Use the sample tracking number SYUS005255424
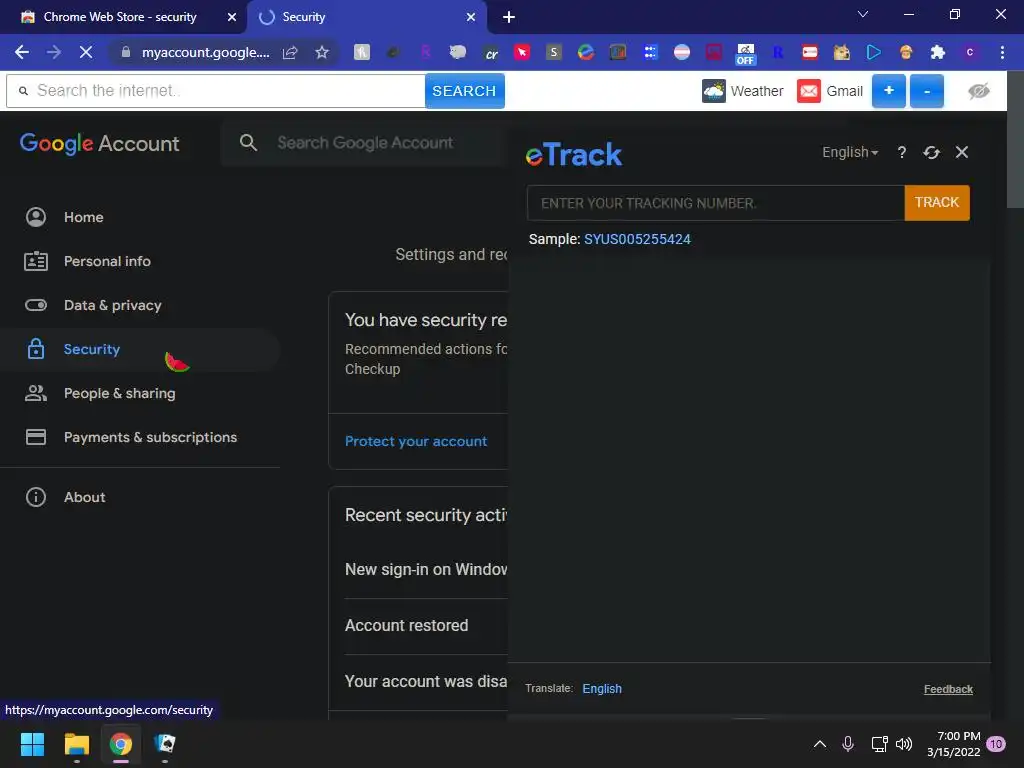 tap(637, 239)
